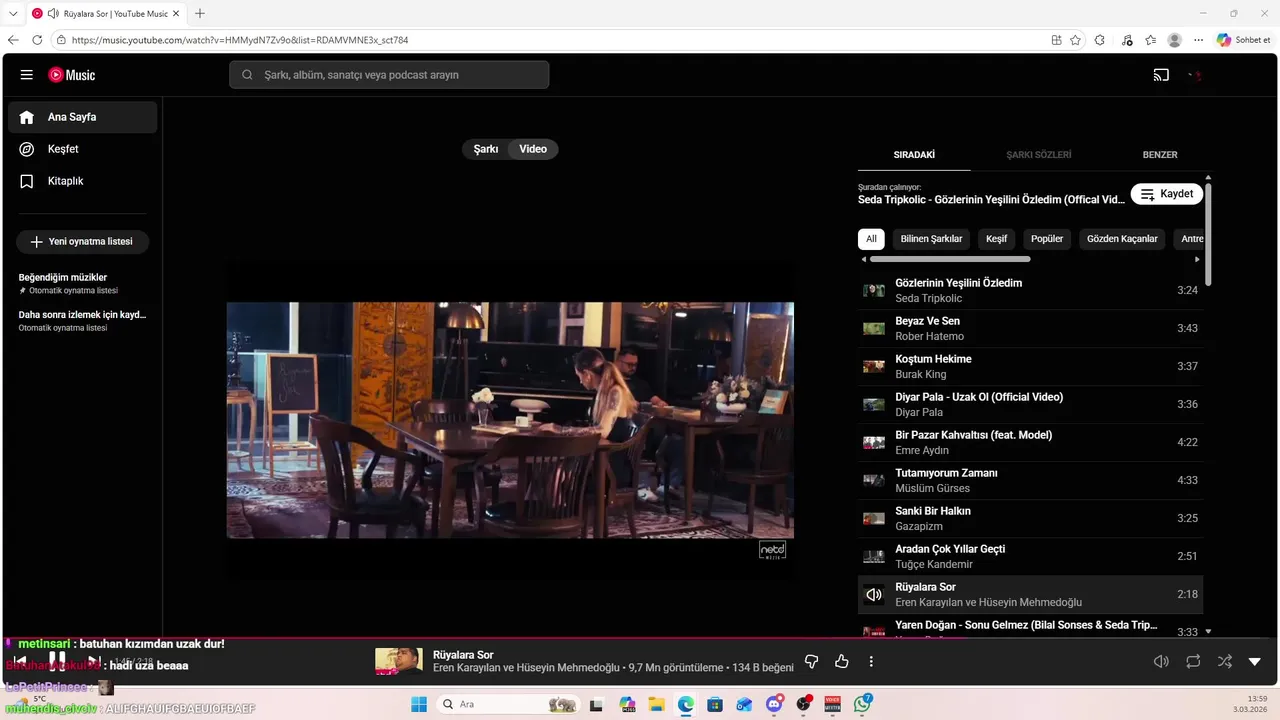Switch to the ŞARKI SÖZLERİ tab
This screenshot has width=1280, height=720.
(x=1038, y=155)
